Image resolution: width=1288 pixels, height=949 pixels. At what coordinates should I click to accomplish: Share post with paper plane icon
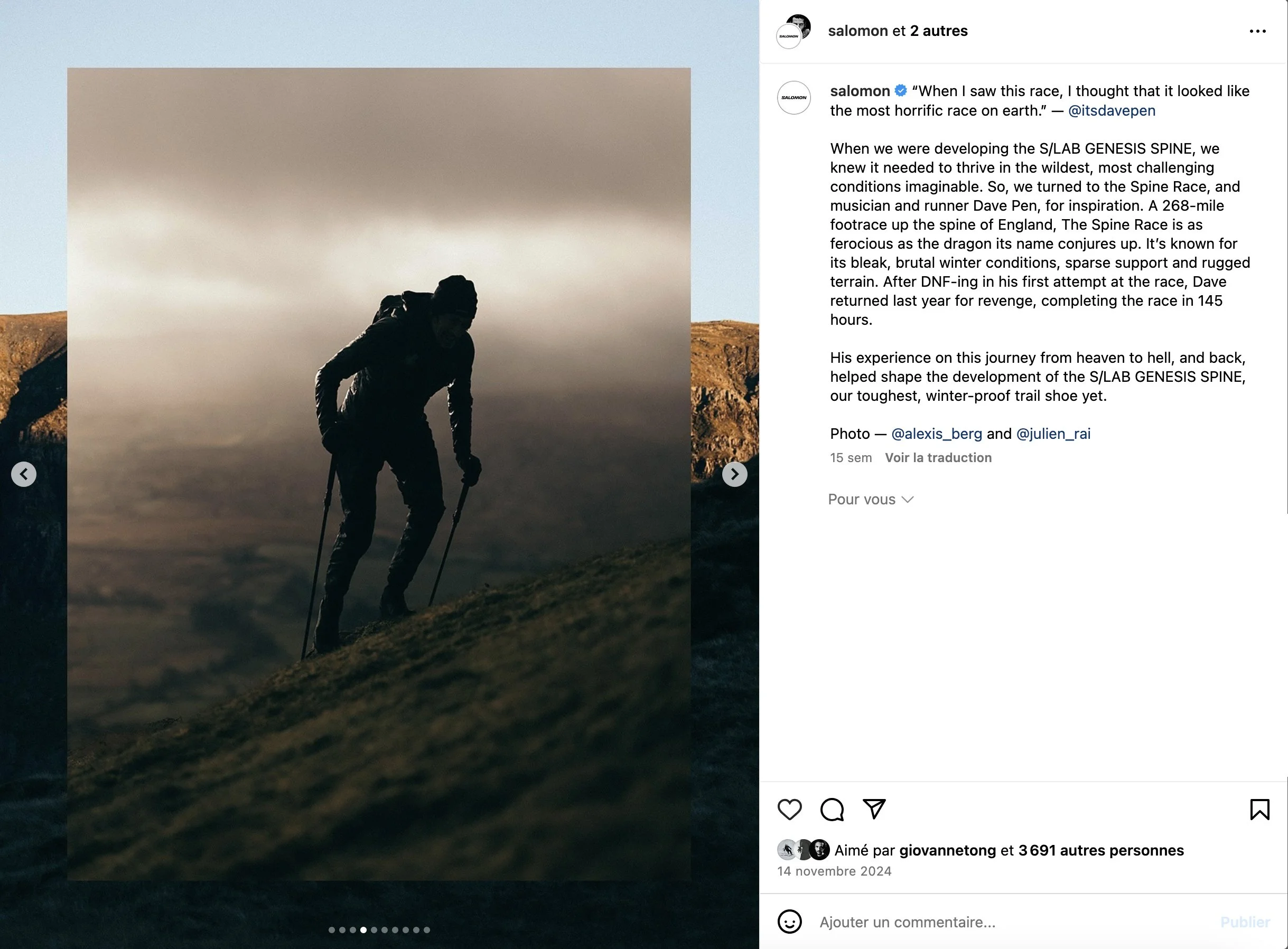874,809
